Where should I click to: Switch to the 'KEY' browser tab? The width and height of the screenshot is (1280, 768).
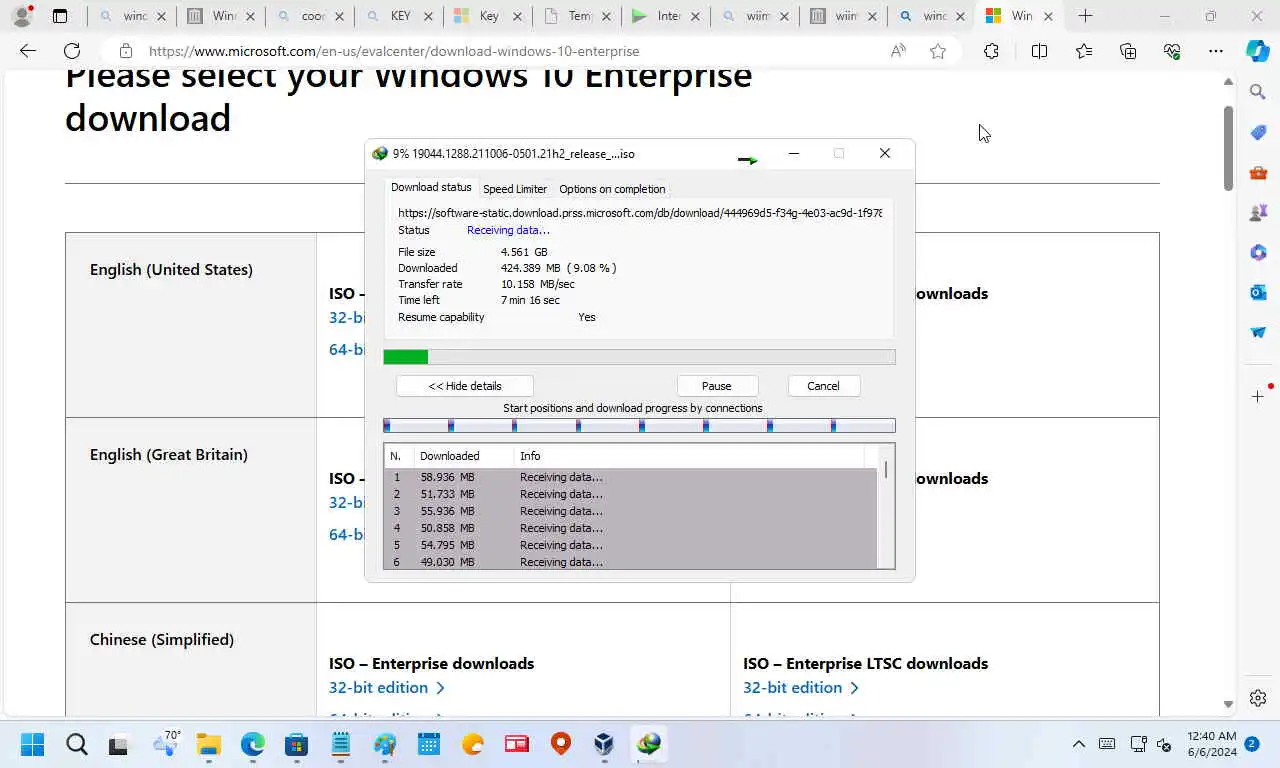[x=400, y=16]
